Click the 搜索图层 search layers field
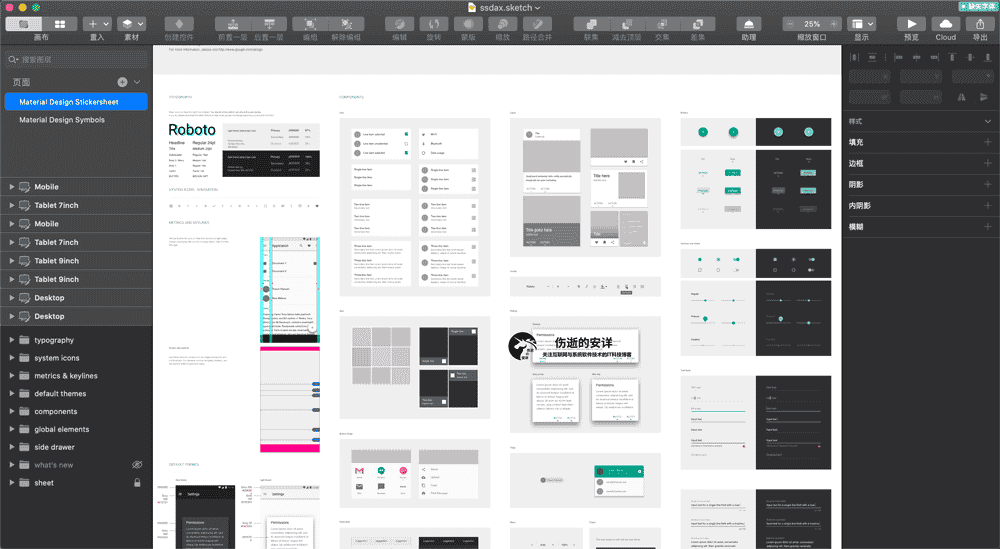Image resolution: width=1000 pixels, height=549 pixels. [76, 59]
